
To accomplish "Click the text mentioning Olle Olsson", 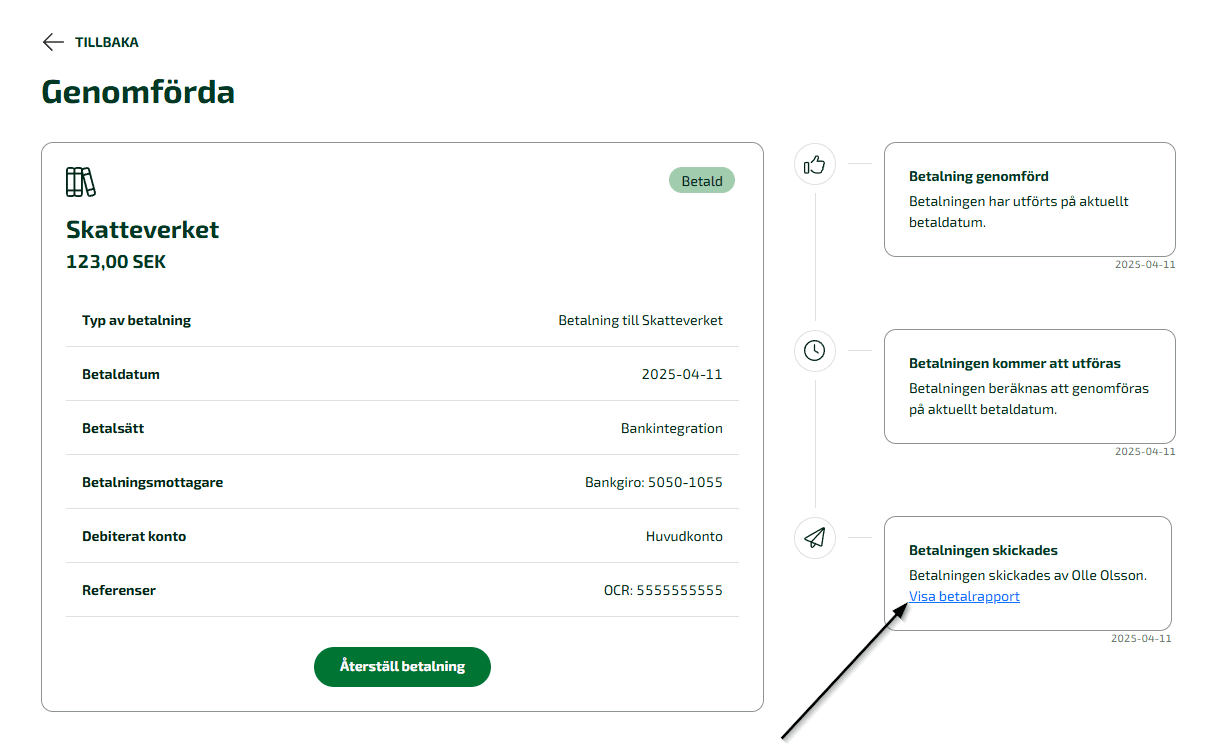I will (x=1028, y=576).
